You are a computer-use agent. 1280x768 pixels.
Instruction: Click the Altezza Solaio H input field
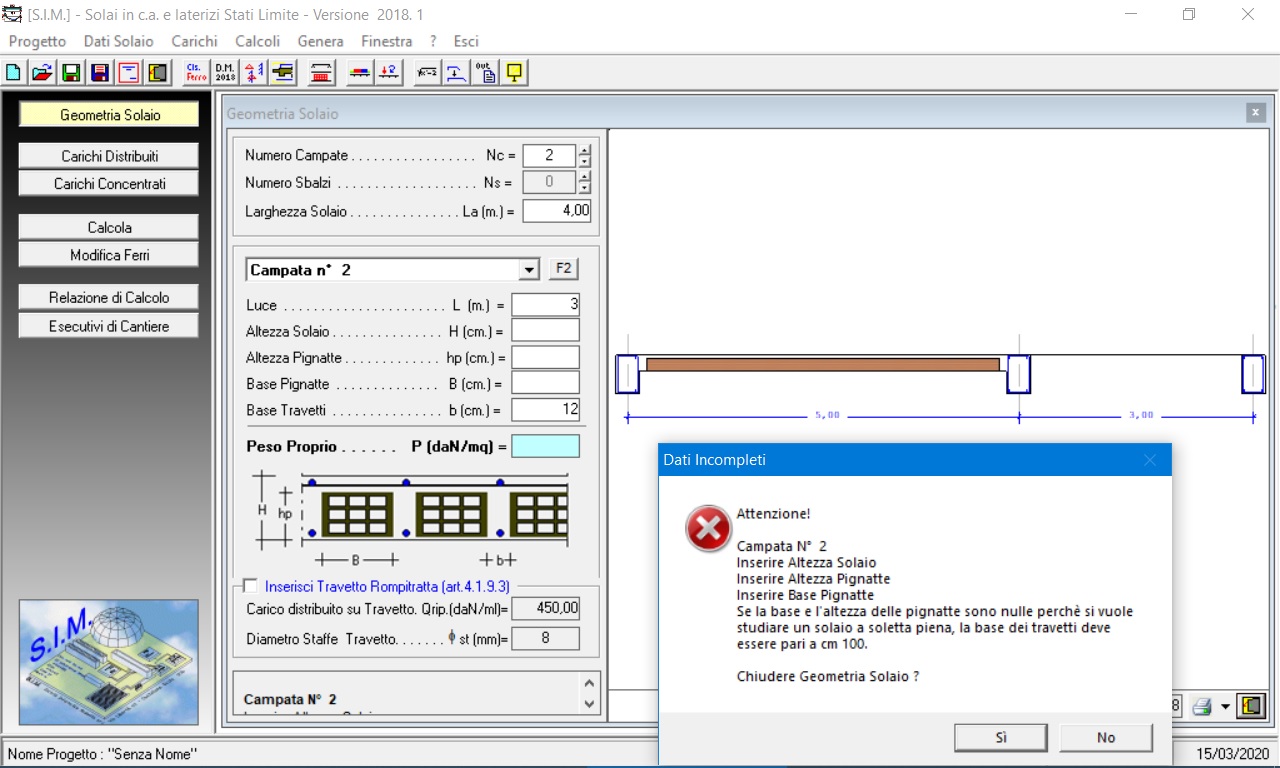point(545,330)
